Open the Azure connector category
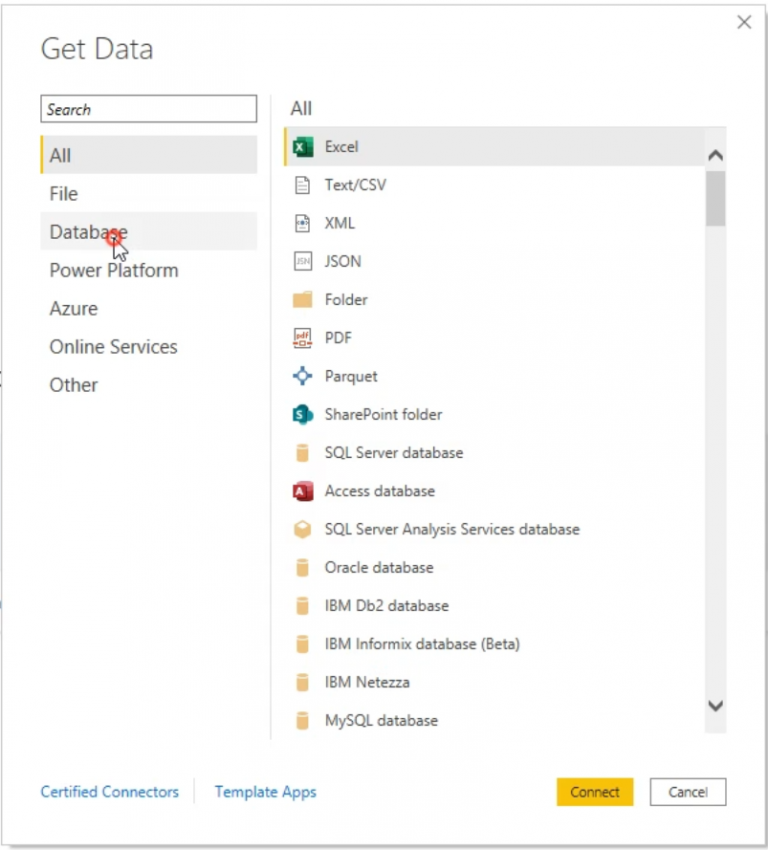768x850 pixels. (72, 308)
